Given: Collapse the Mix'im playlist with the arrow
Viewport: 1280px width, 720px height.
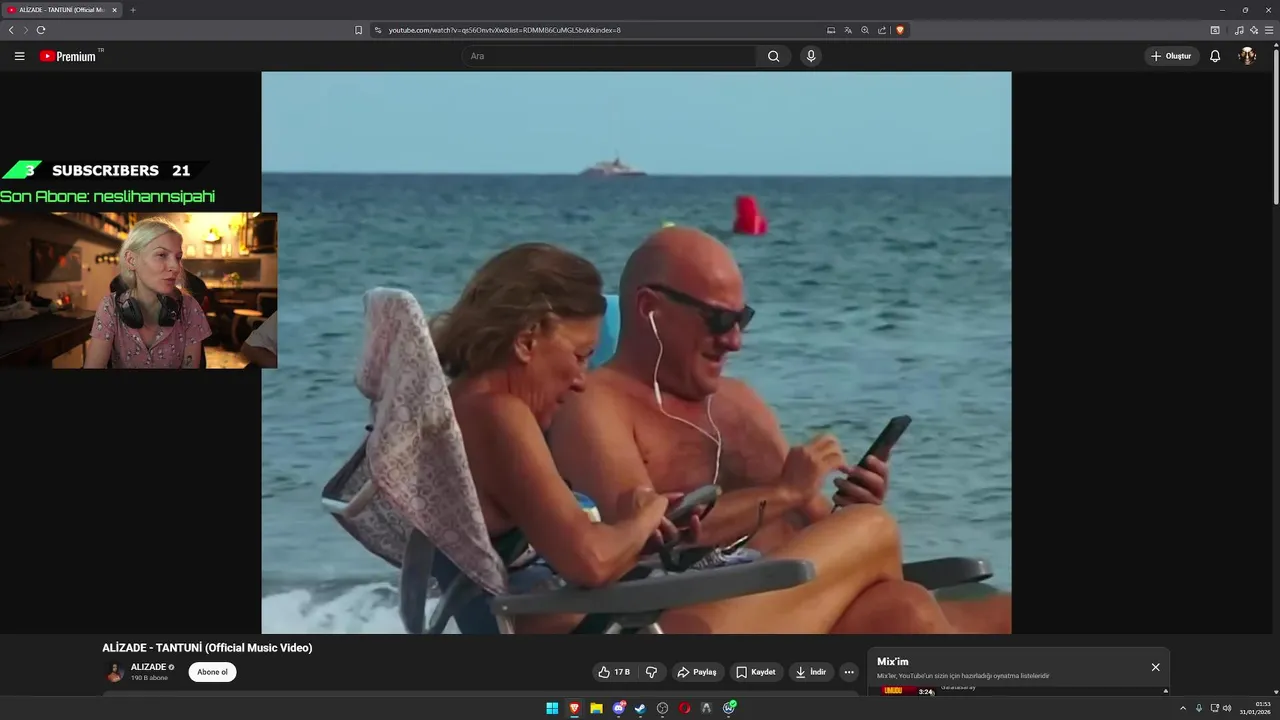Looking at the screenshot, I should pos(1165,691).
